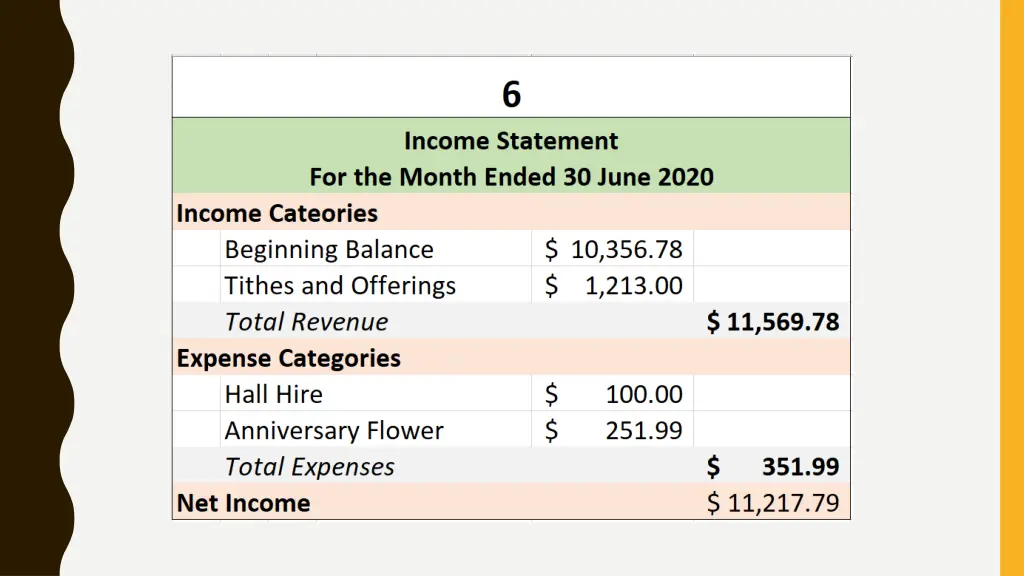Click the $11,217.79 net income value
The image size is (1024, 576).
(x=773, y=503)
